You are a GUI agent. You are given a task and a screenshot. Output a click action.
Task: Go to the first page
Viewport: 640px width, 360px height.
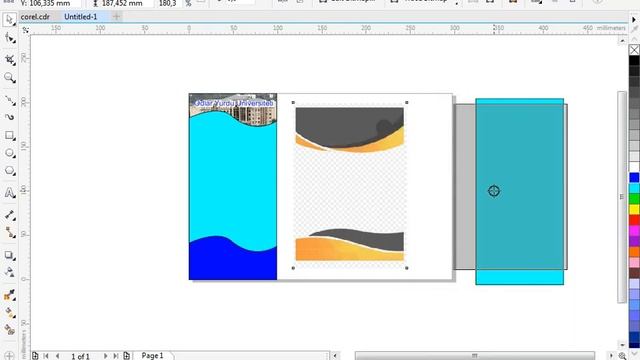coord(46,356)
